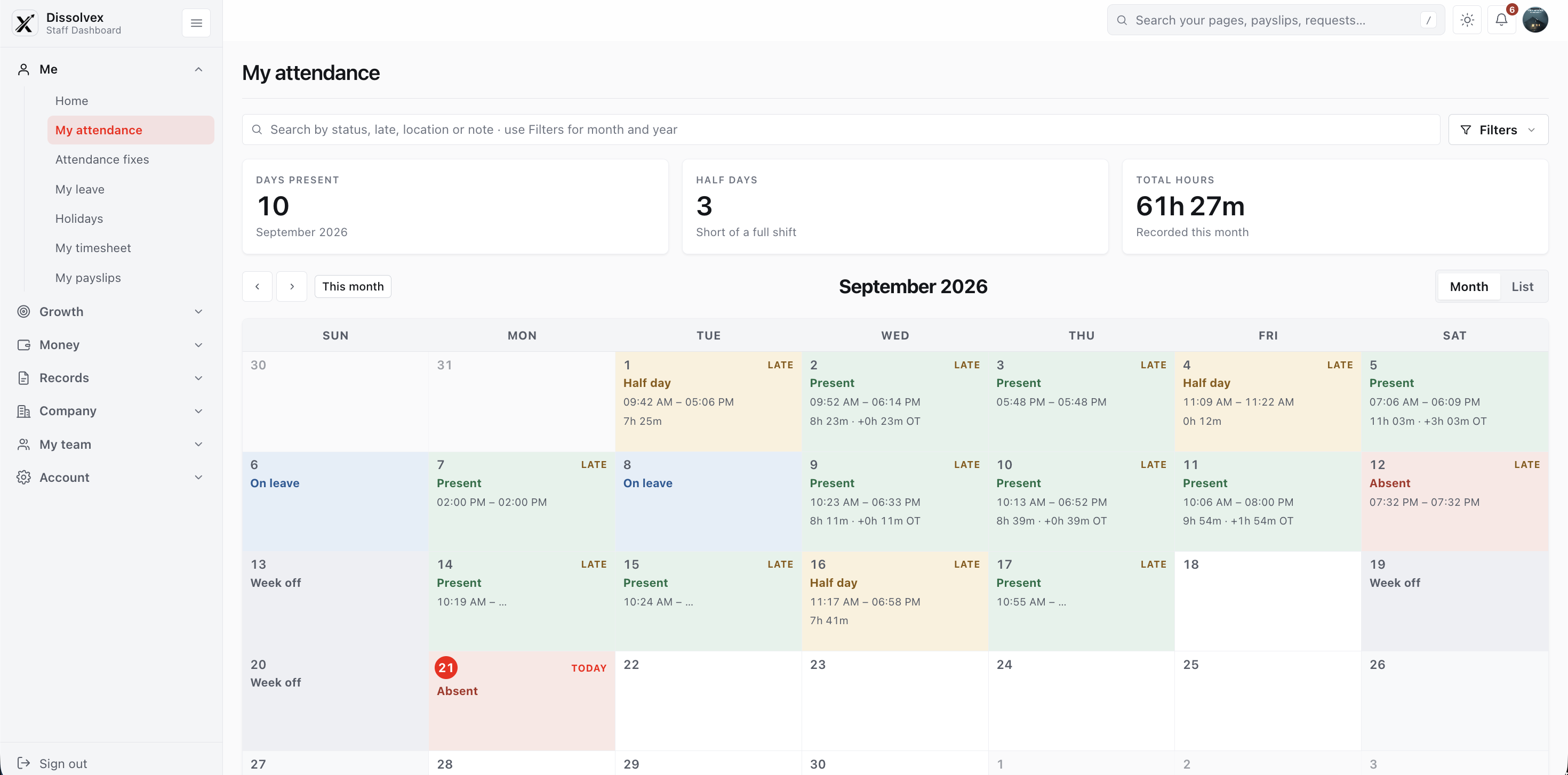Click the Dissolvex X logo icon
This screenshot has width=1568, height=775.
25,23
